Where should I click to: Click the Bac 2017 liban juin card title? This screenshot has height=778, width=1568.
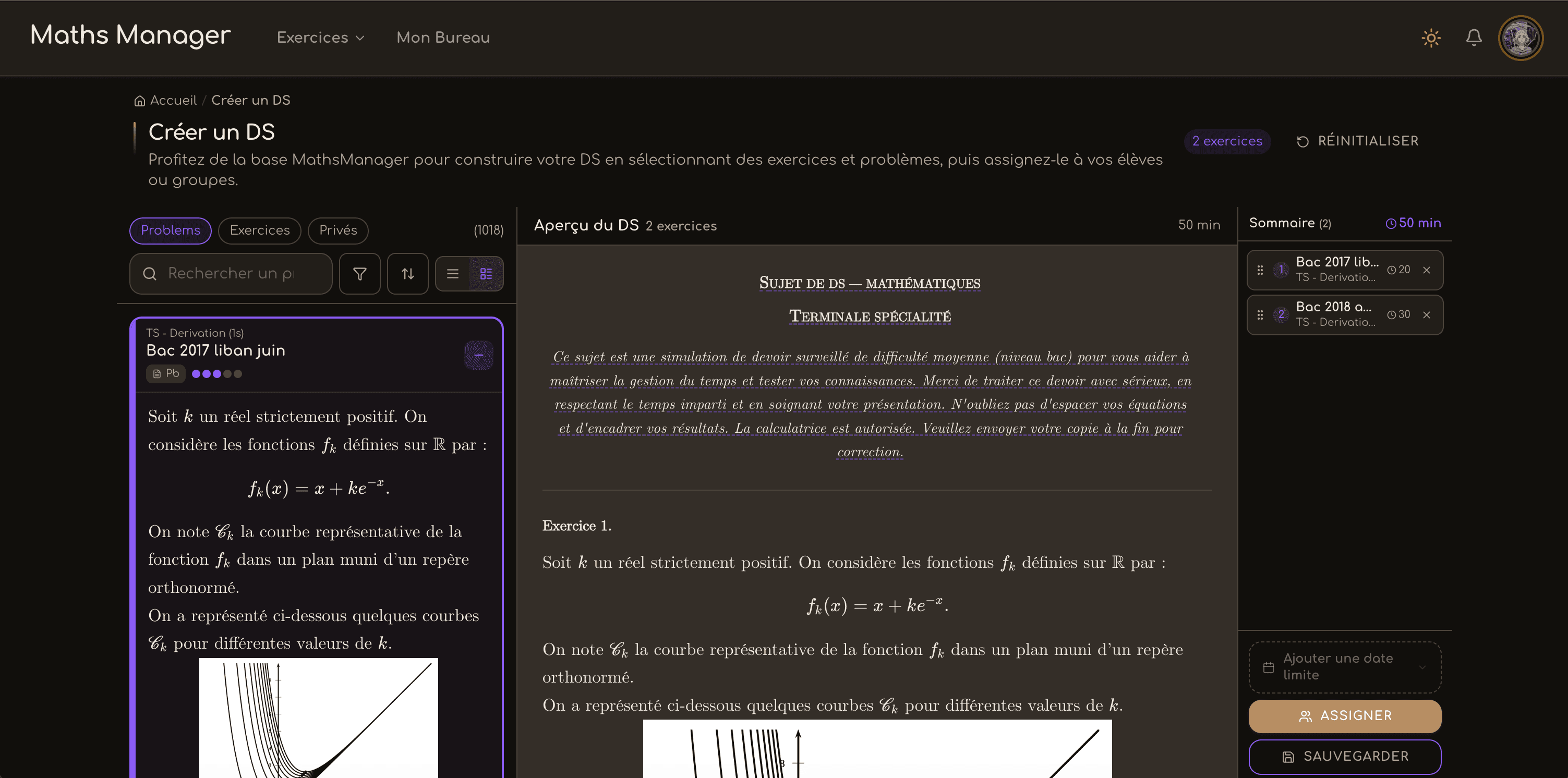[x=215, y=350]
